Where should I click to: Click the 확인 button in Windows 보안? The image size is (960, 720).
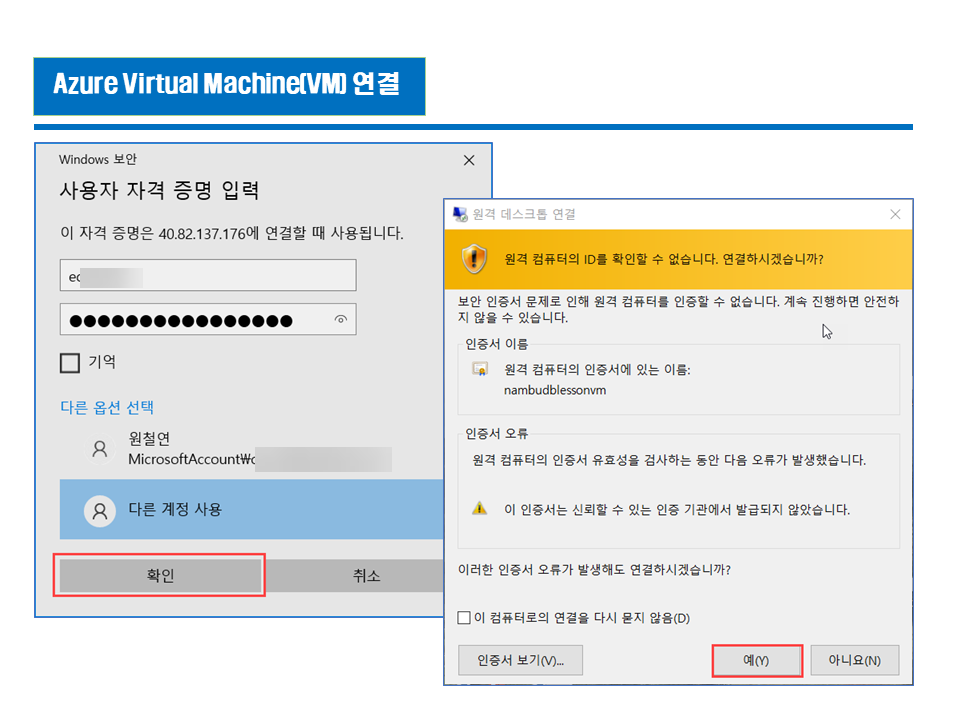[160, 575]
